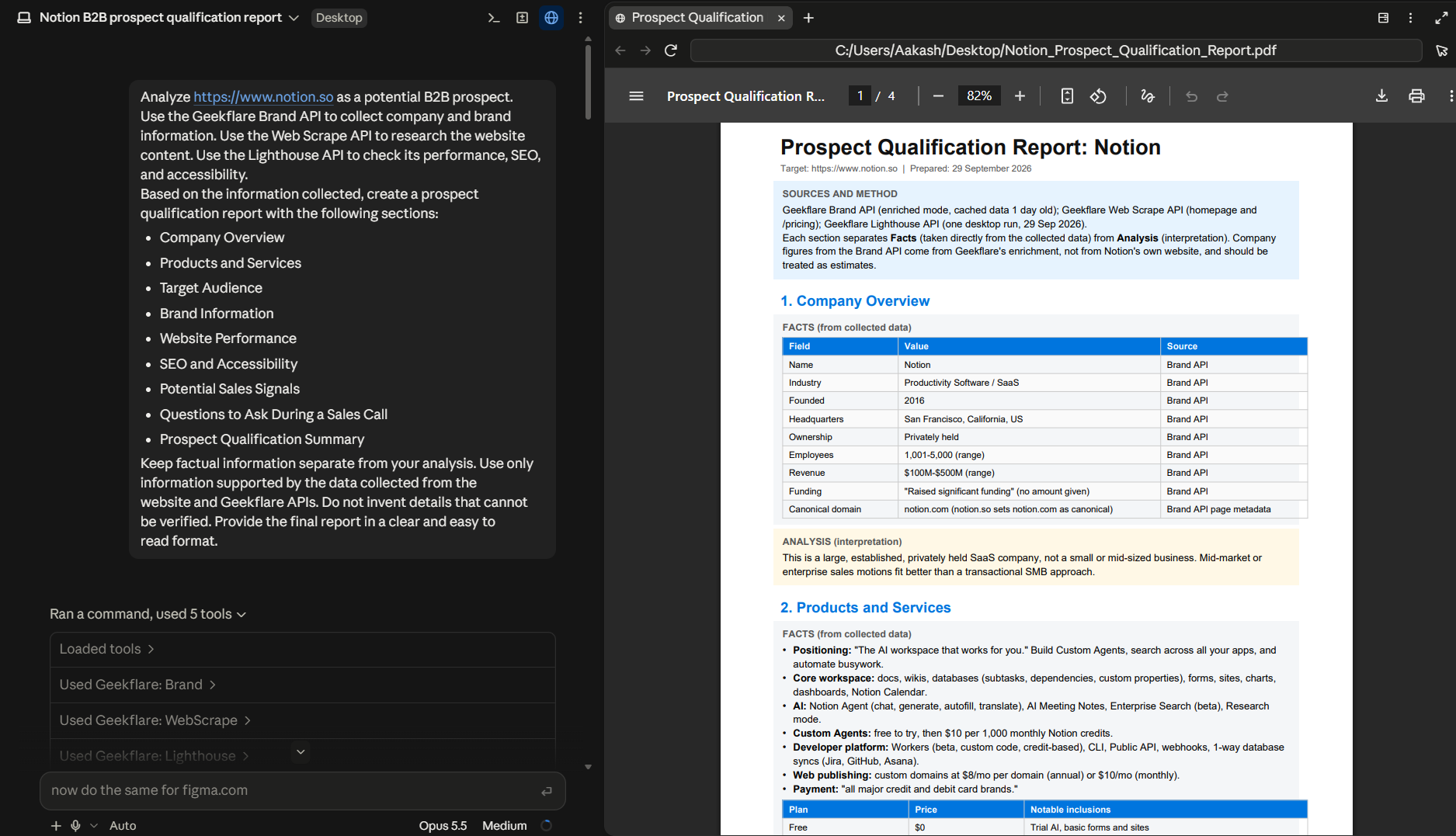Screen dimensions: 1456x836
Task: Add attachment with the plus icon
Action: 56,826
